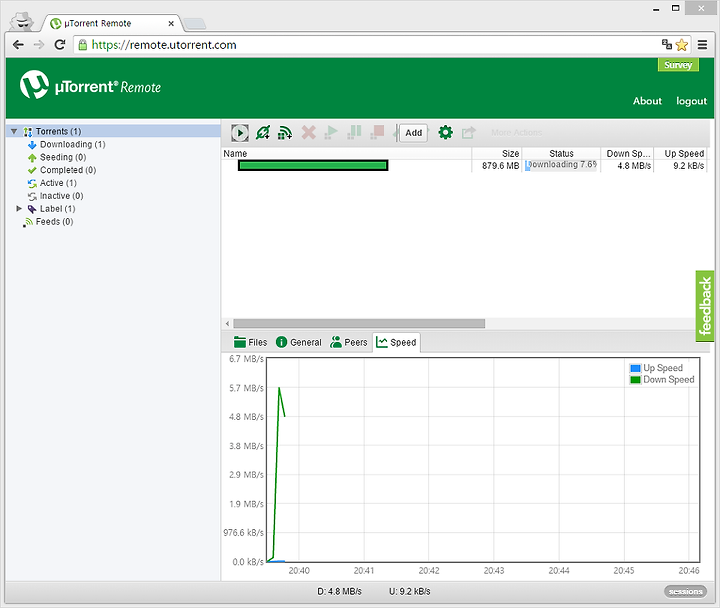Click the browser forward arrow
The height and width of the screenshot is (608, 720).
(x=39, y=45)
